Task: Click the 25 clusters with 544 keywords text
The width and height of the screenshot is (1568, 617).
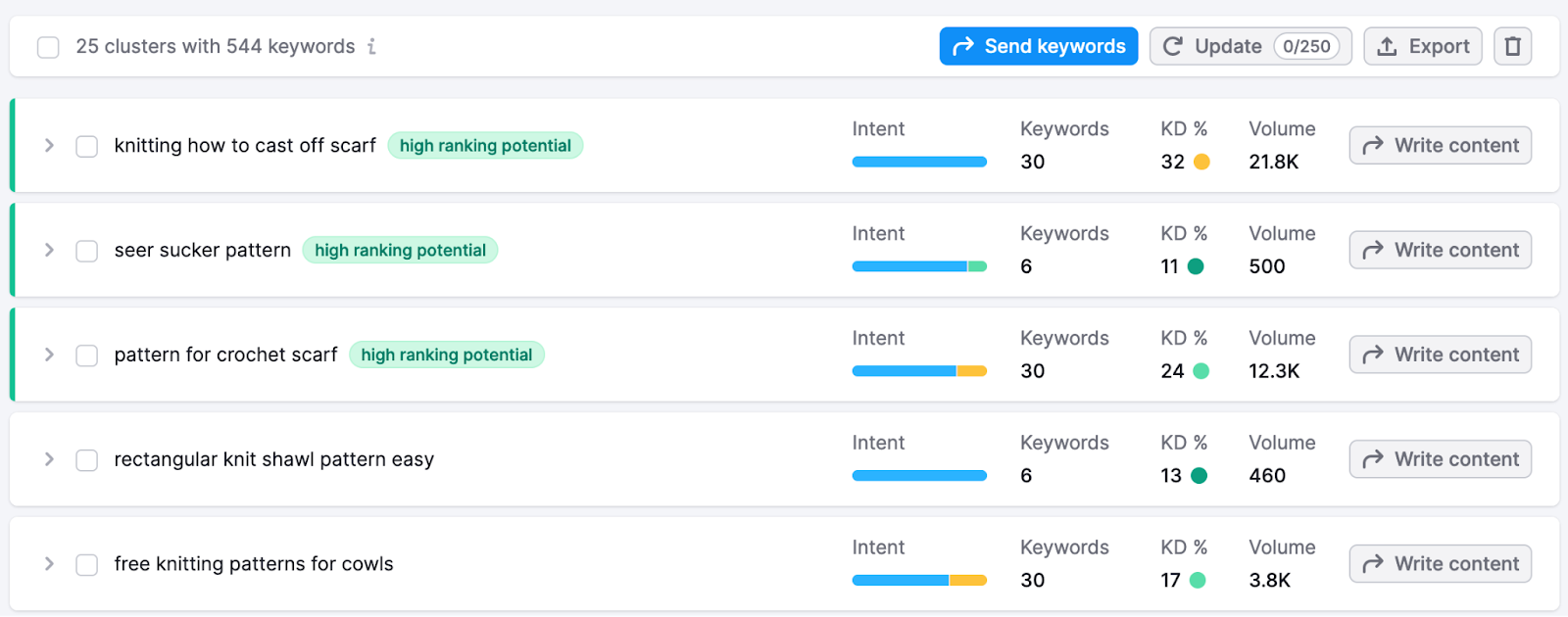Action: (216, 46)
